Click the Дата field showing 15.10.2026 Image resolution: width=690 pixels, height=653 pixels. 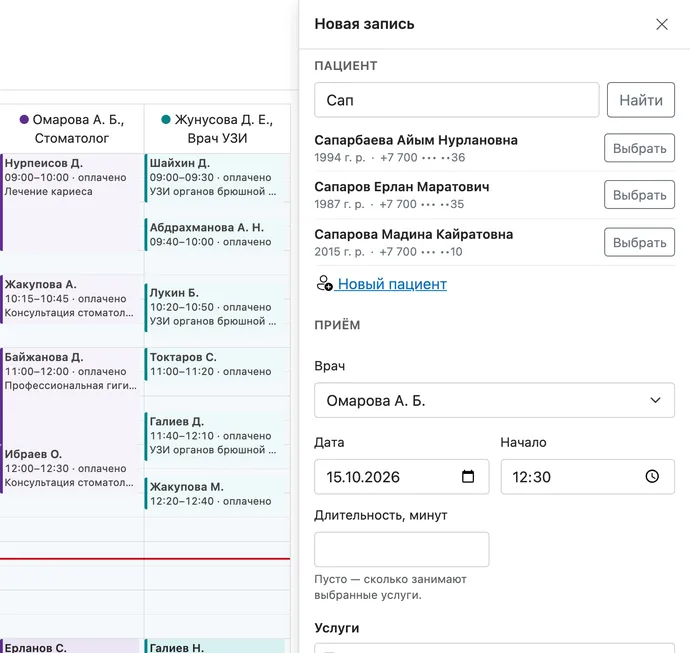pyautogui.click(x=401, y=477)
